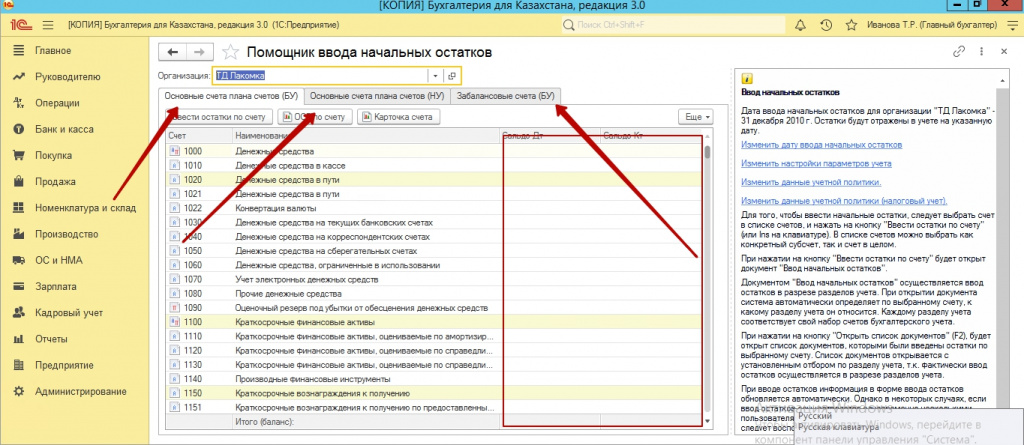Open Изменить дату ввода начальных остатков link
Screen dimensions: 1024x445
point(822,144)
